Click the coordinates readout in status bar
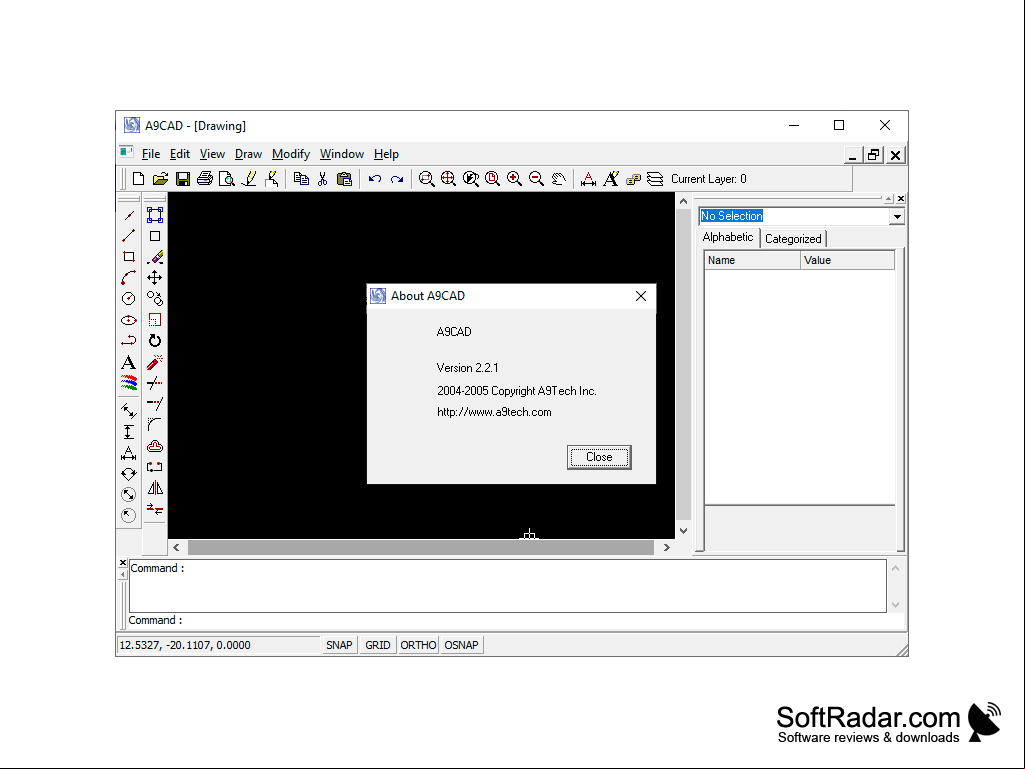 218,645
